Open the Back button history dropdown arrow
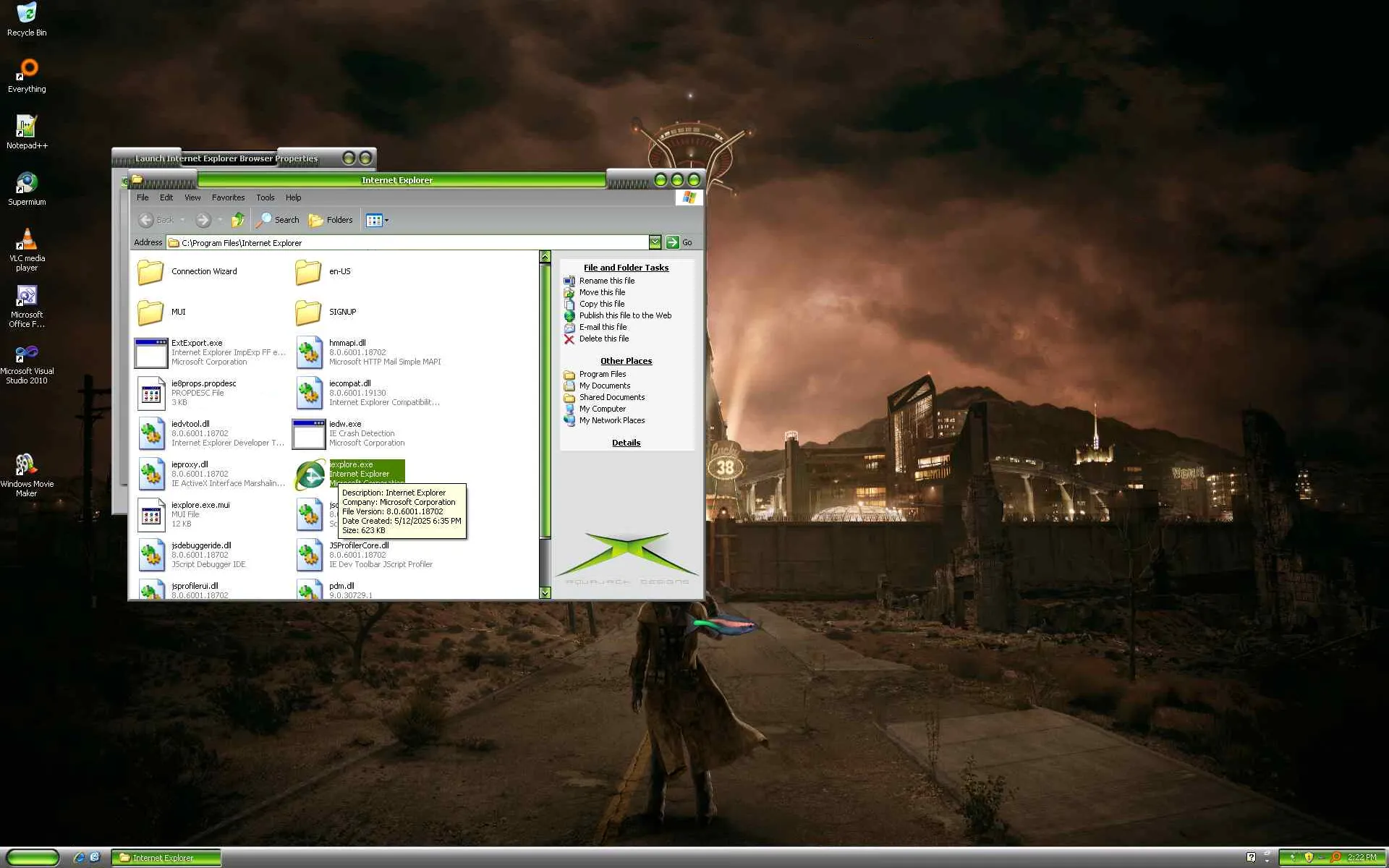Viewport: 1389px width, 868px height. pyautogui.click(x=182, y=220)
